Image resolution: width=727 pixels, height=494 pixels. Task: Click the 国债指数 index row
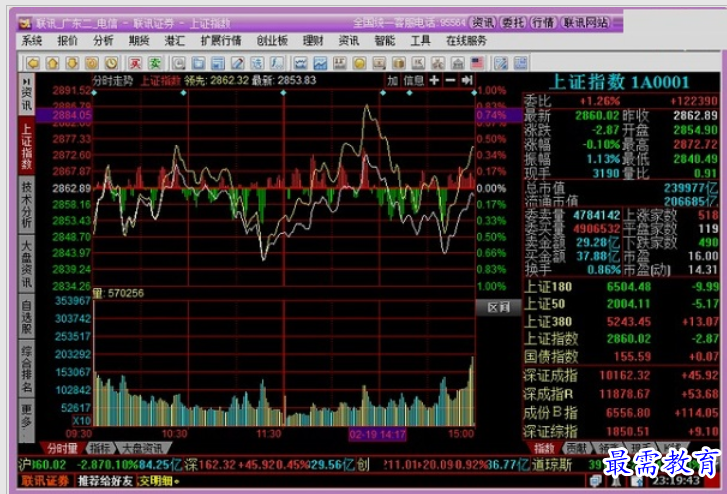tap(621, 357)
